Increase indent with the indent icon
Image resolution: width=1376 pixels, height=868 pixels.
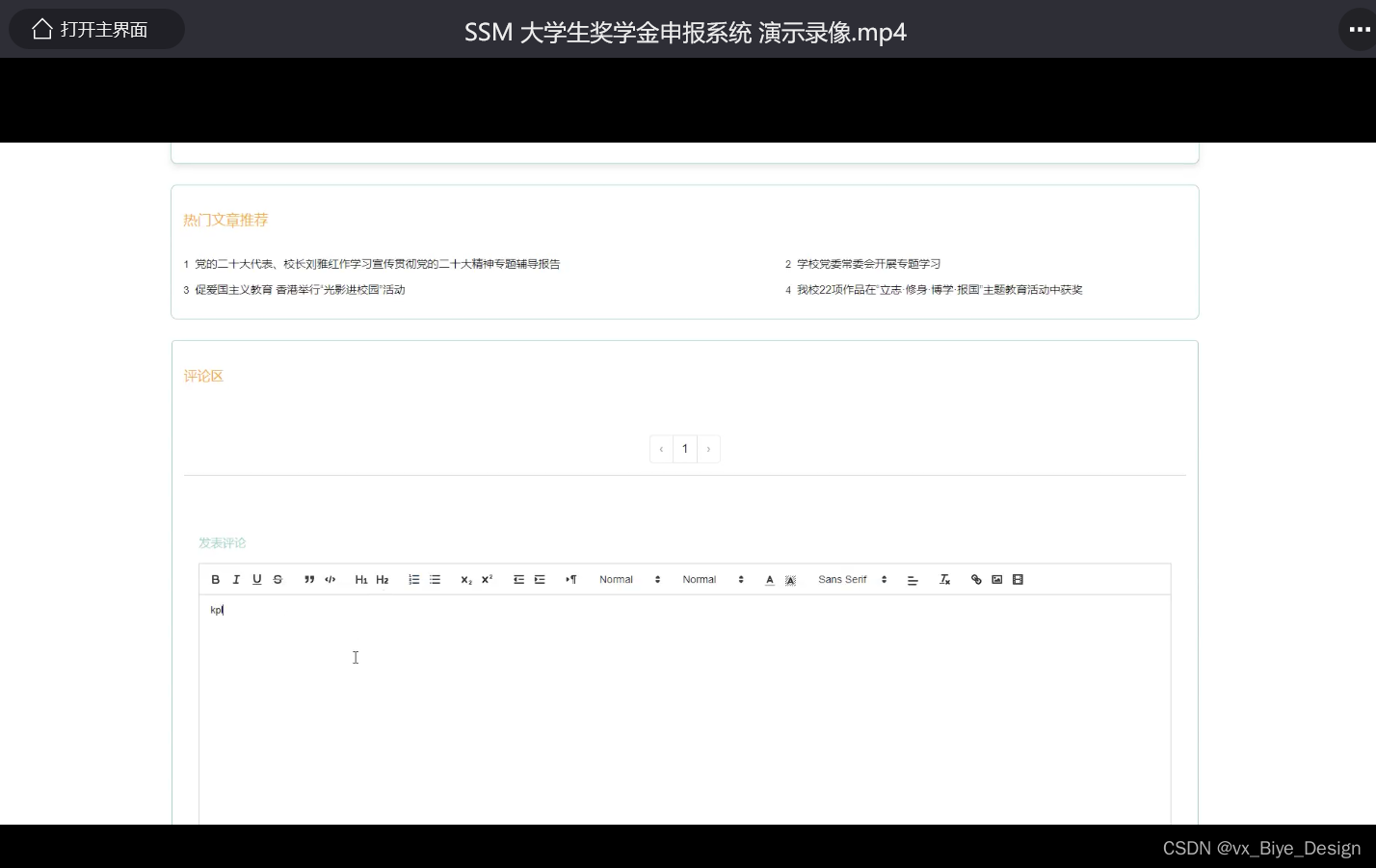540,580
